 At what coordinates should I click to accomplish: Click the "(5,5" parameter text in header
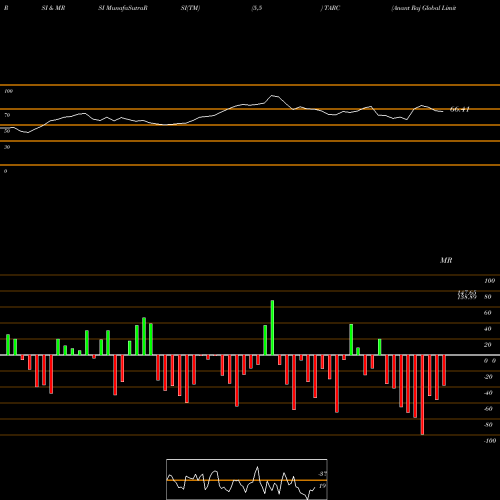tap(257, 8)
